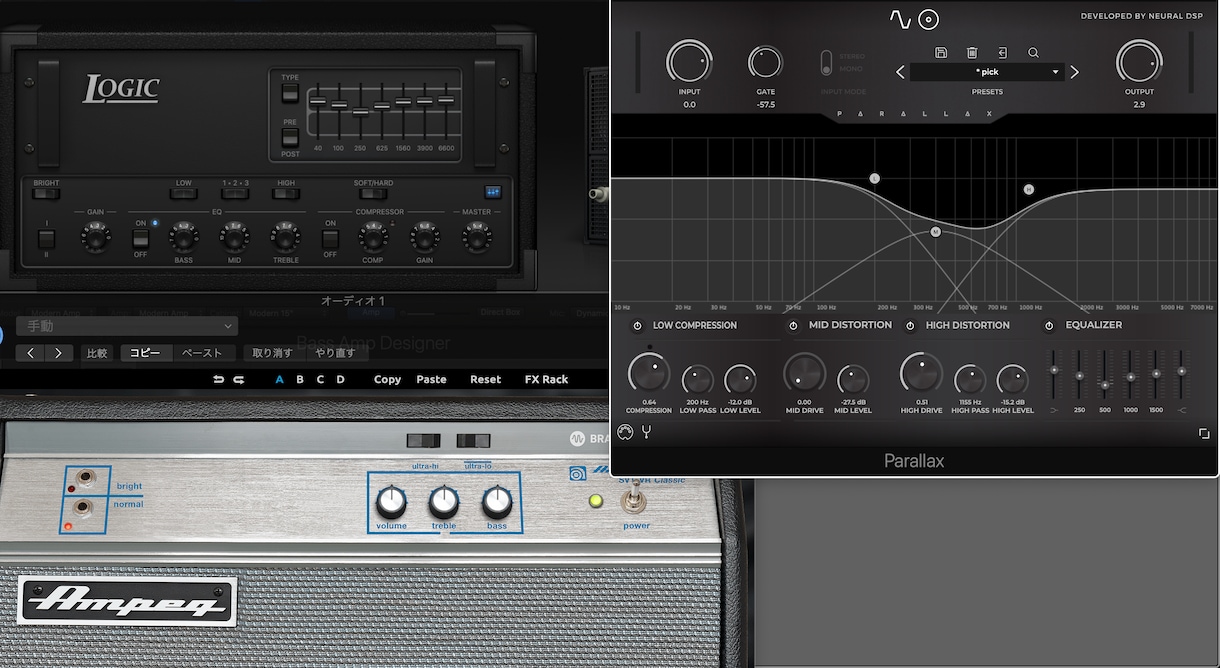Screen dimensions: 1220x668
Task: Import a preset into Parallax
Action: tap(1002, 53)
